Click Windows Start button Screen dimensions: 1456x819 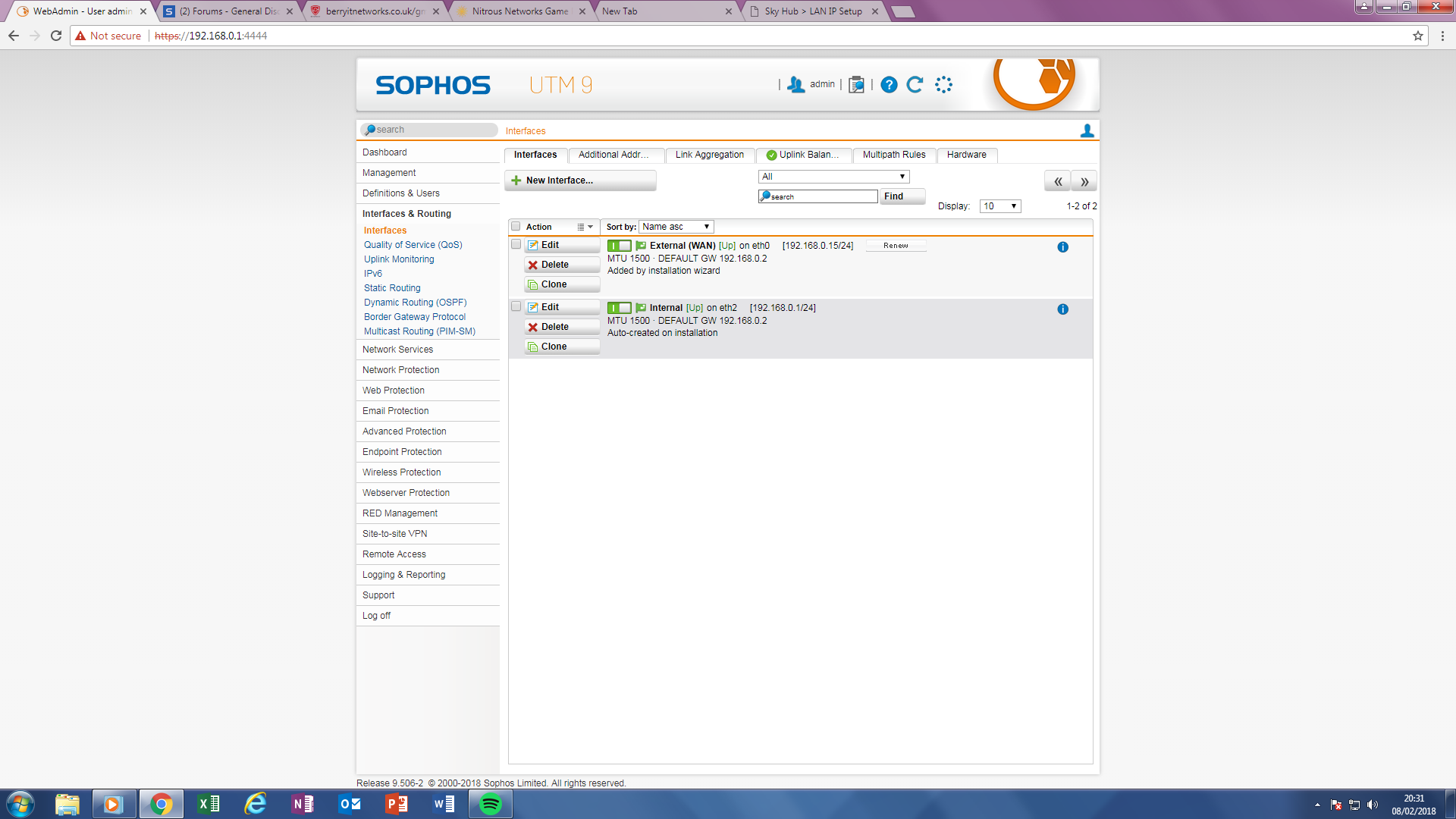tap(20, 804)
